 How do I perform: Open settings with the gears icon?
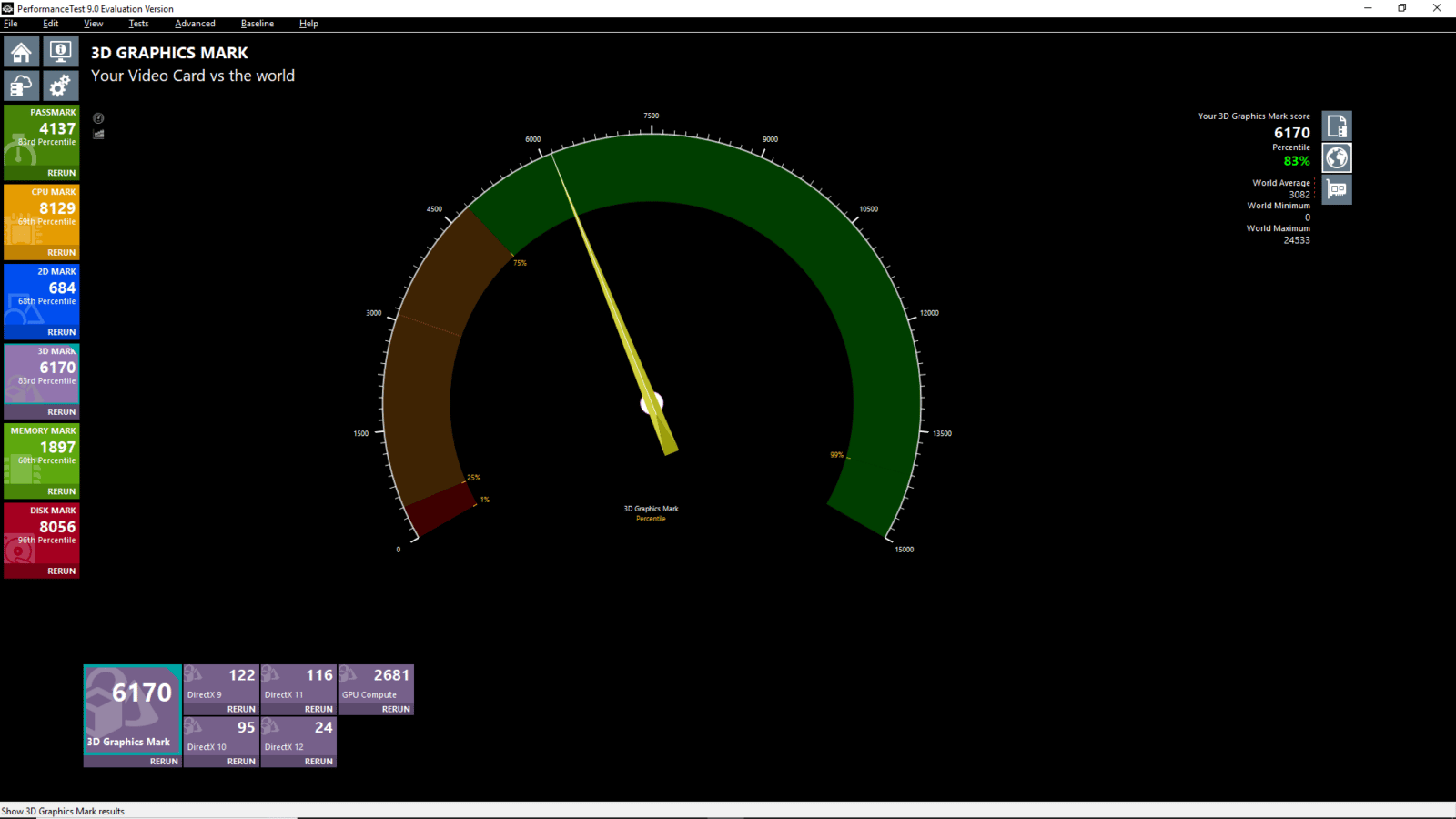tap(60, 86)
